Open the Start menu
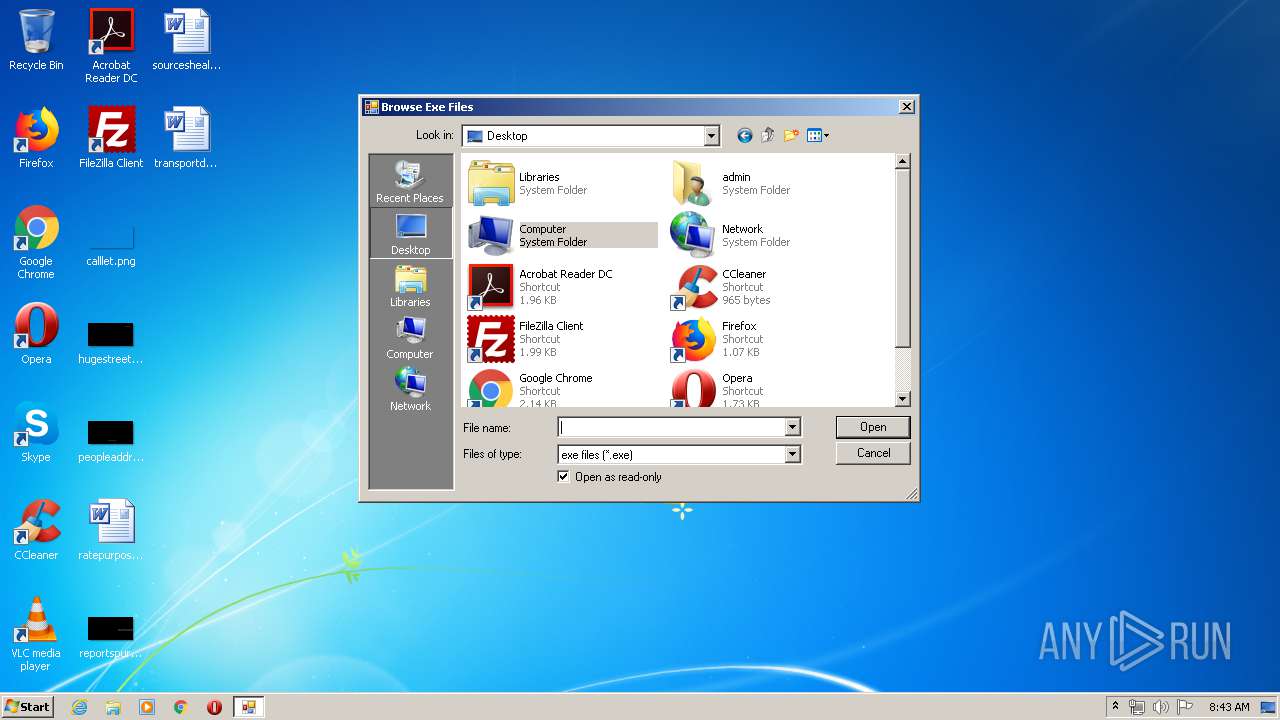 point(28,707)
